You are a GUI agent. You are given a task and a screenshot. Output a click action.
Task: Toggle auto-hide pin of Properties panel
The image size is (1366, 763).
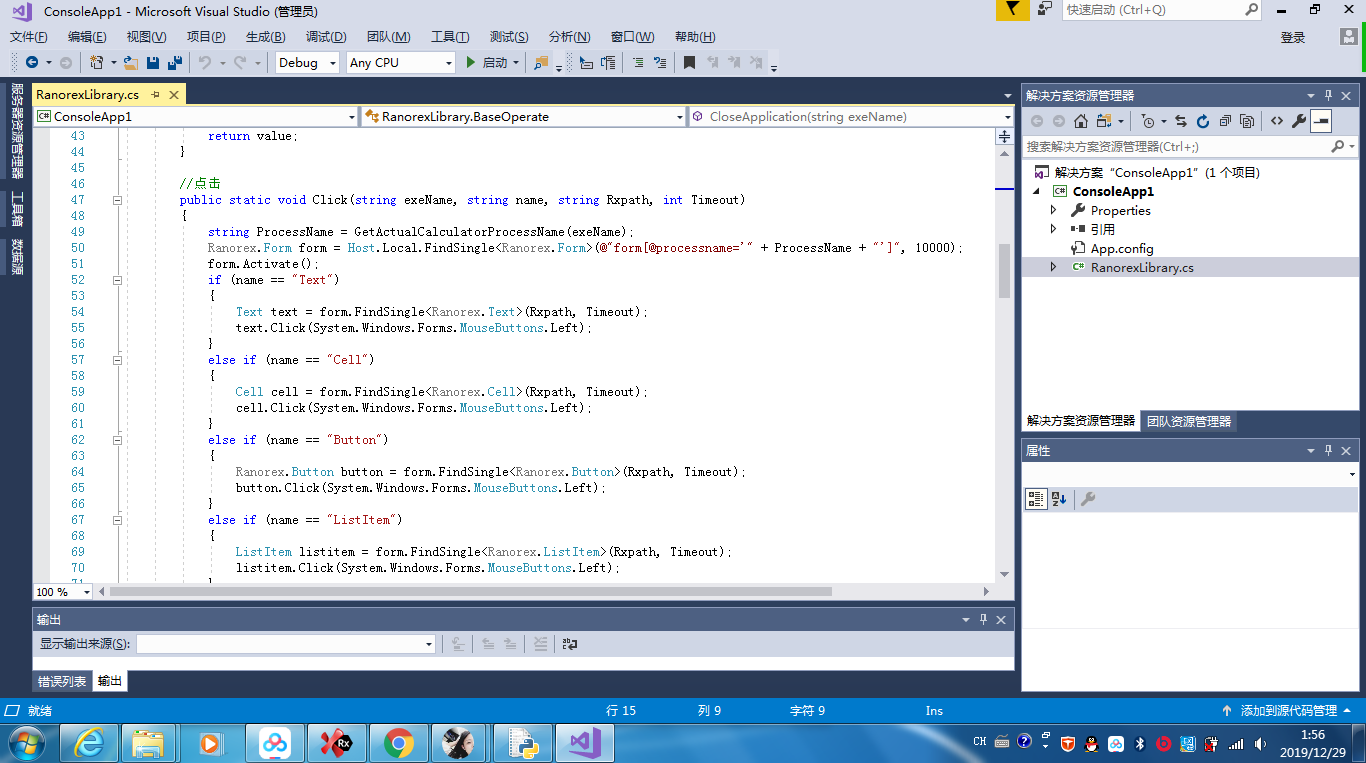(x=1329, y=450)
